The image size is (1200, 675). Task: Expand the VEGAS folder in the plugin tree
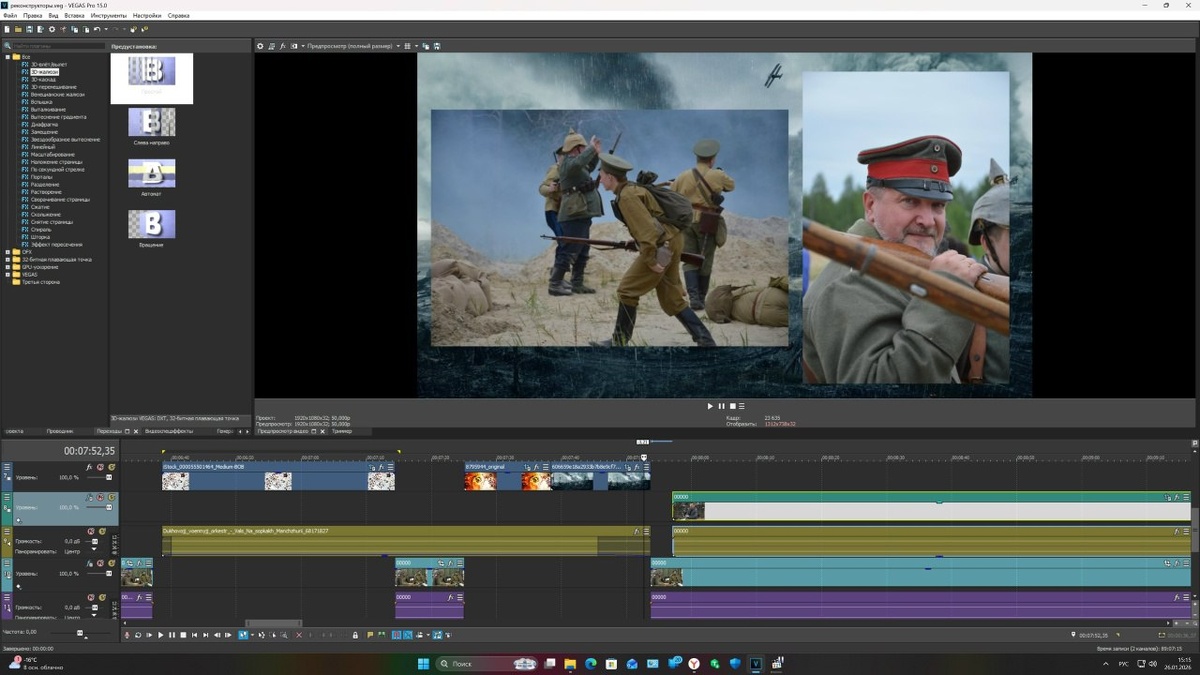tap(8, 274)
